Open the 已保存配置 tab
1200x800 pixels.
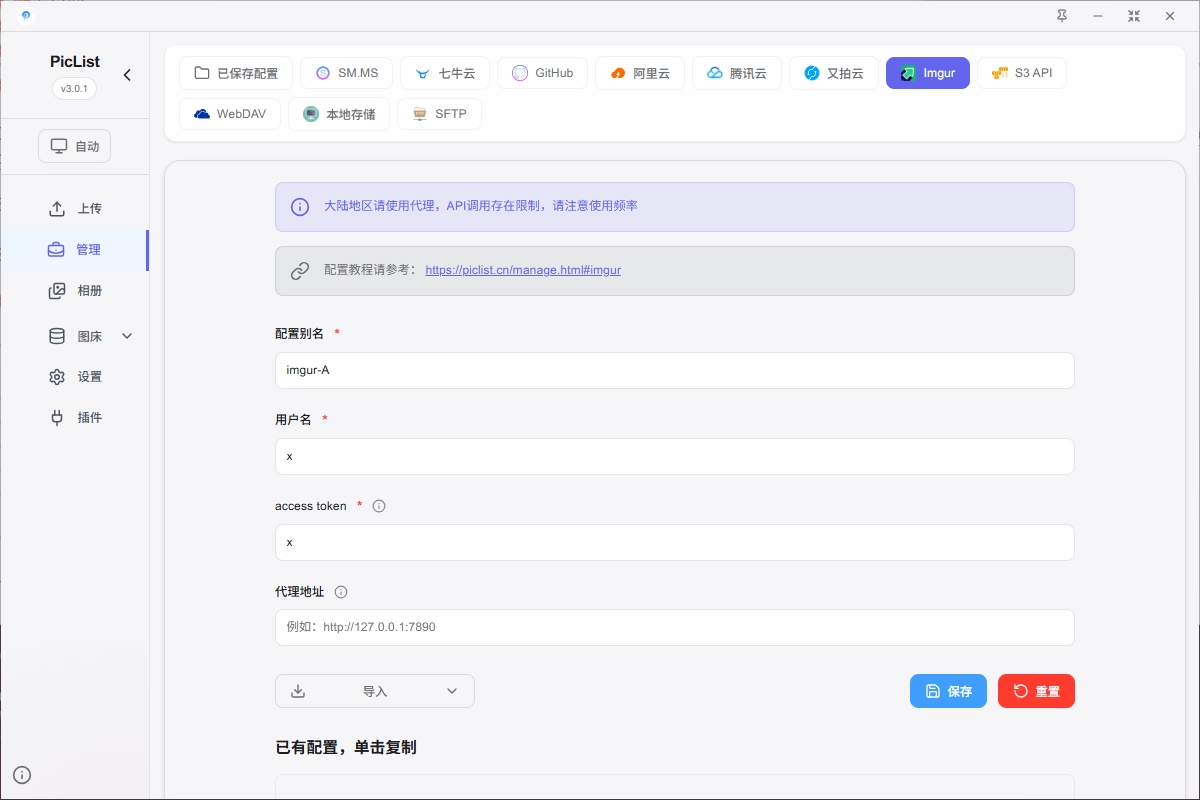pos(236,73)
